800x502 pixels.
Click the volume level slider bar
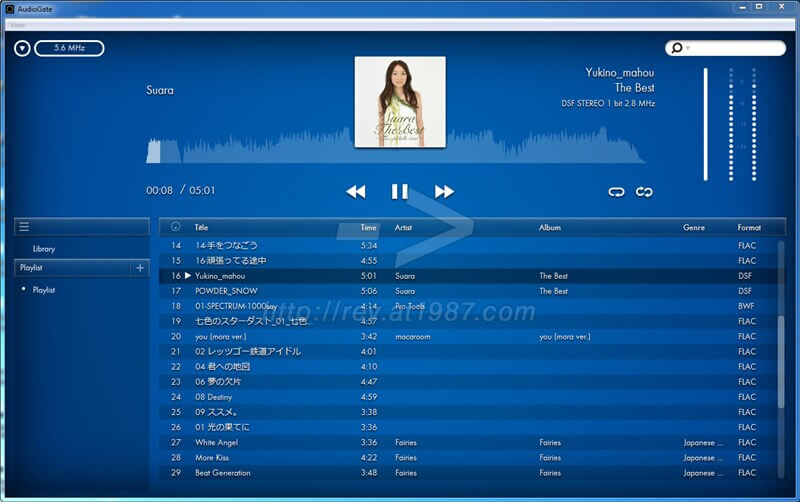pyautogui.click(x=705, y=124)
